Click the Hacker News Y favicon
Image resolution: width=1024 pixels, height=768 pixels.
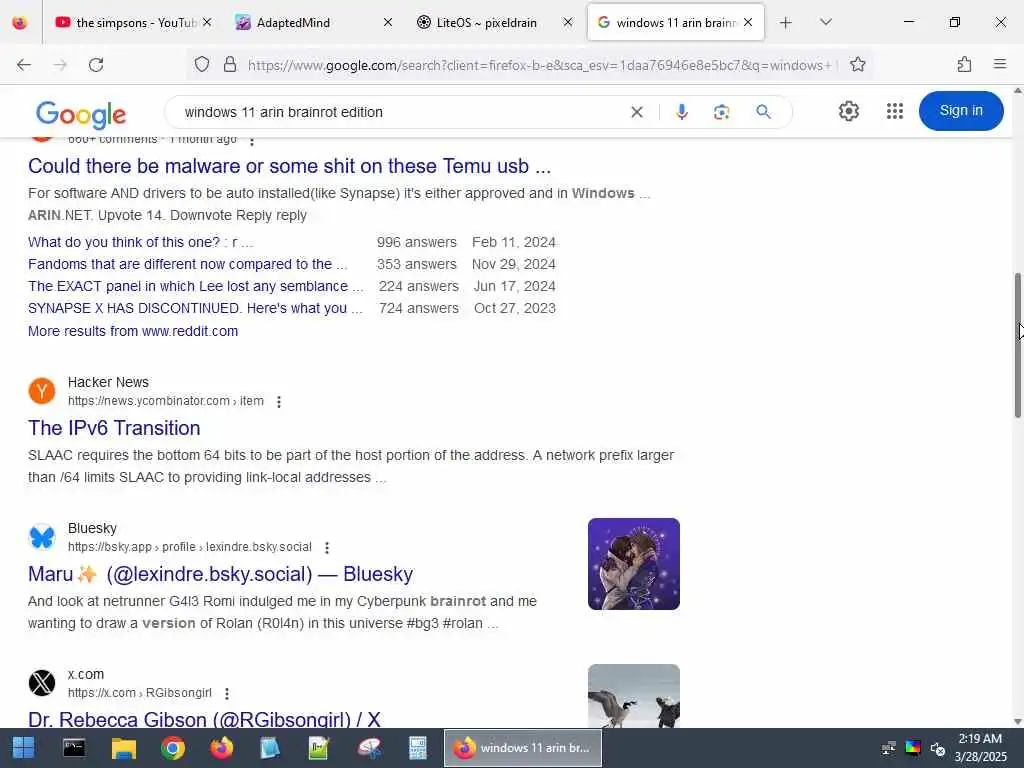[x=42, y=391]
